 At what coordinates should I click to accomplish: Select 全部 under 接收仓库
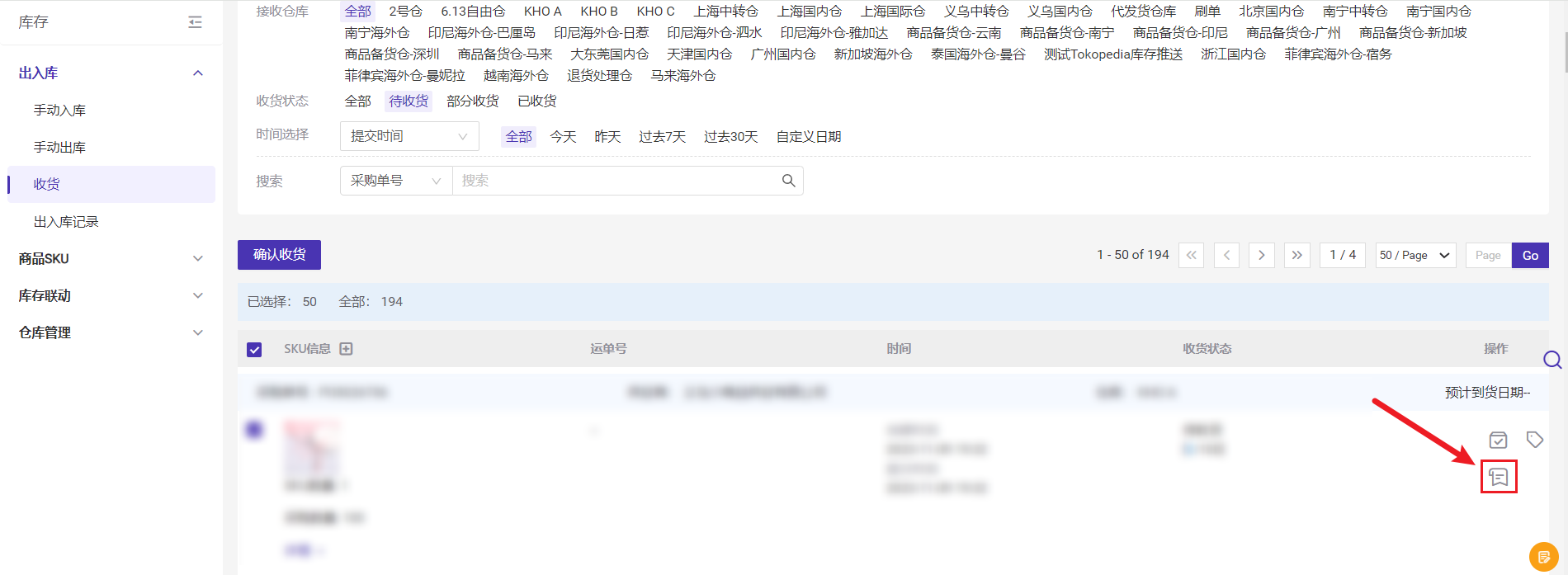358,11
